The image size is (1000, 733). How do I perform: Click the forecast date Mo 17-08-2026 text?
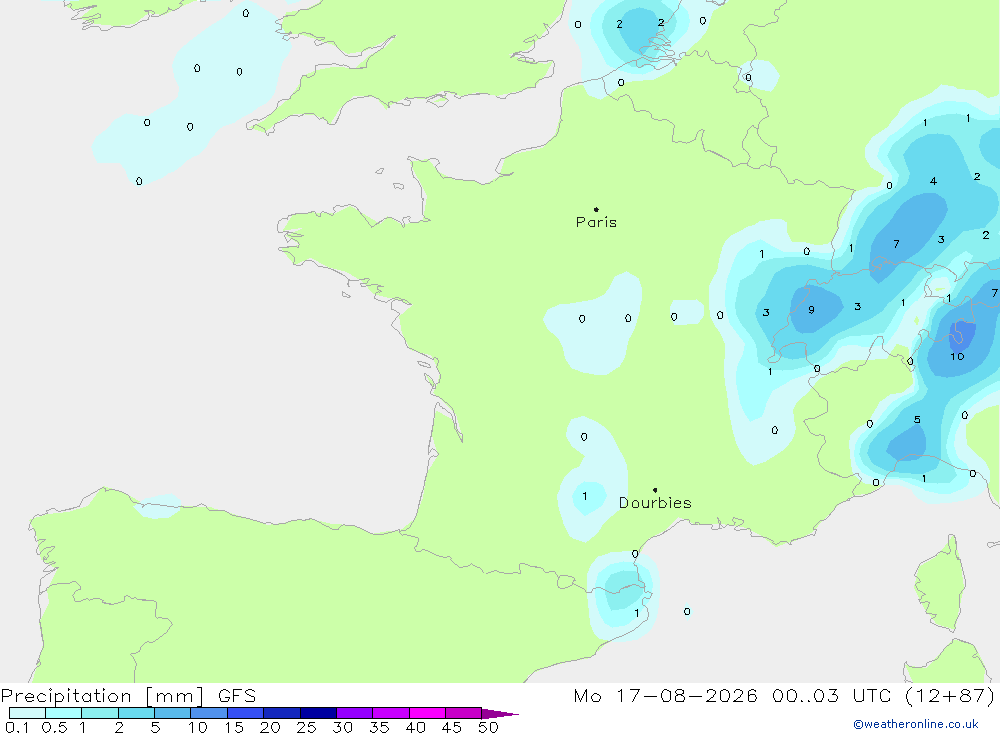click(x=665, y=695)
